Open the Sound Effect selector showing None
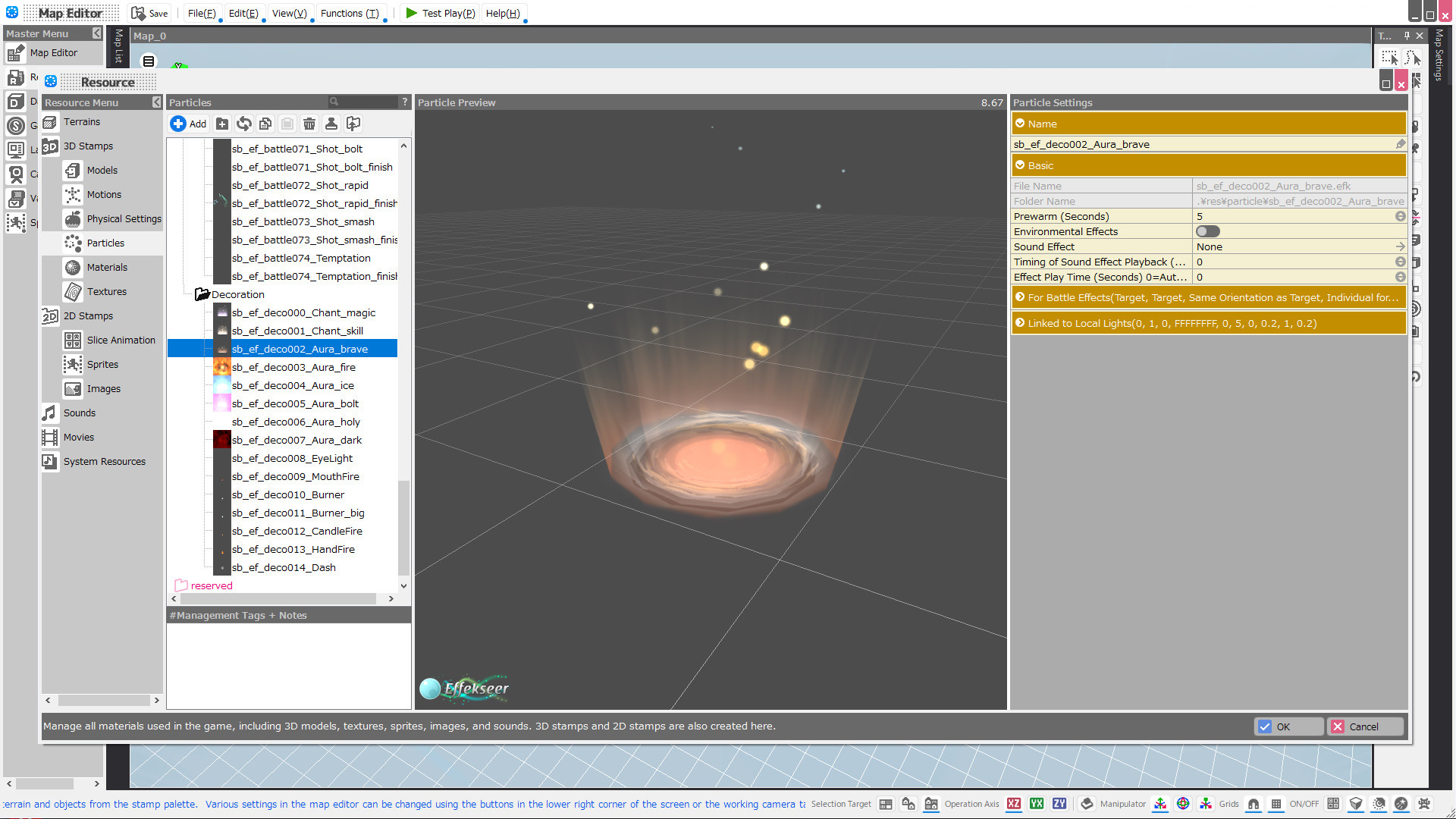1456x819 pixels. pos(1399,246)
